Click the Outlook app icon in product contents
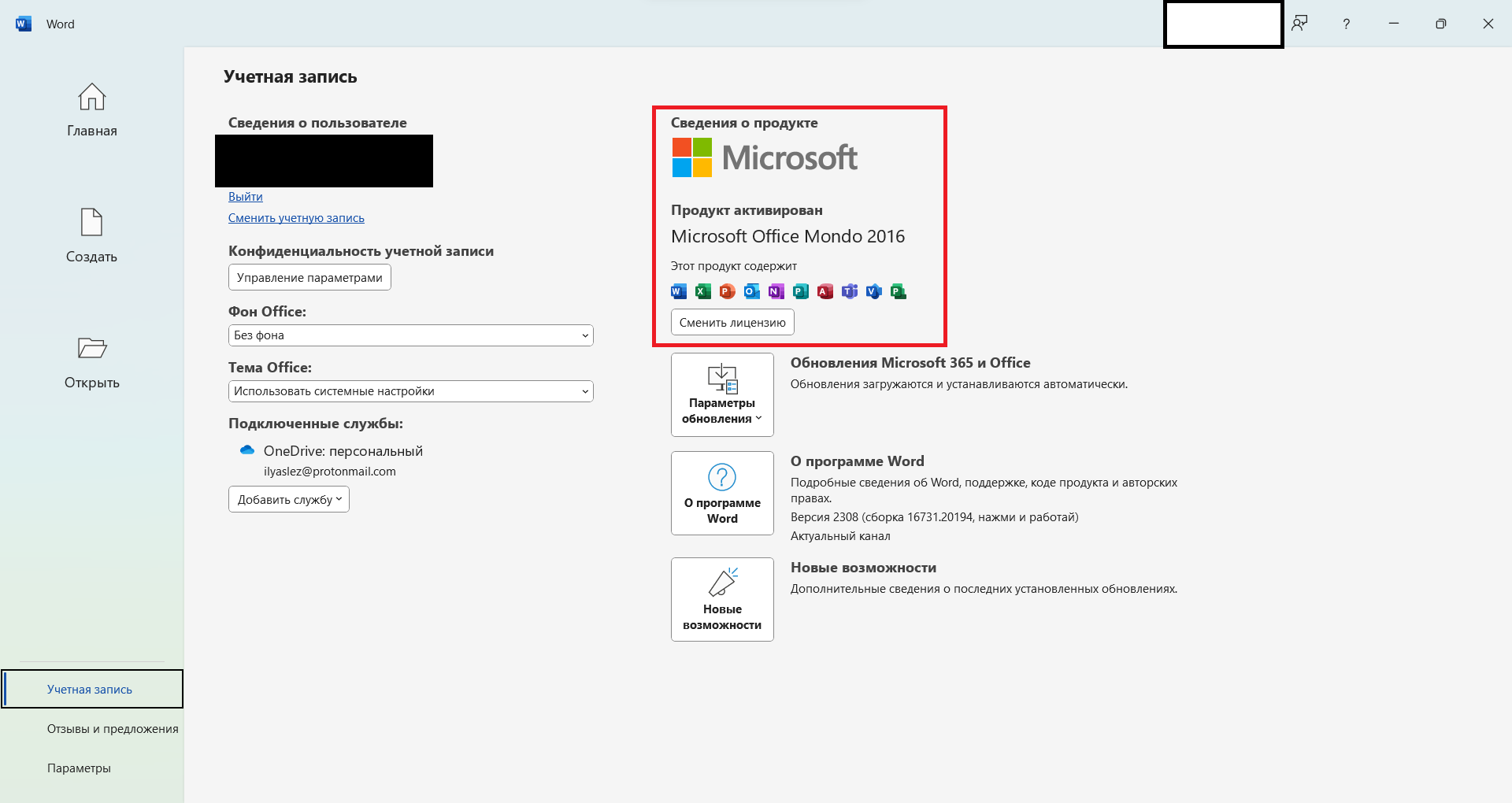The image size is (1512, 803). coord(752,291)
